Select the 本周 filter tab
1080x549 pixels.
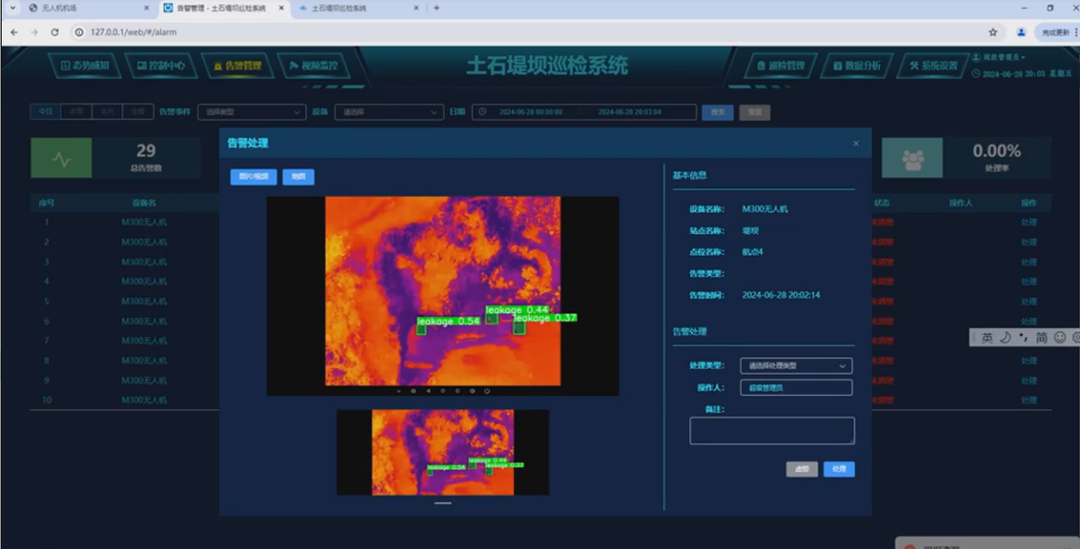(76, 111)
